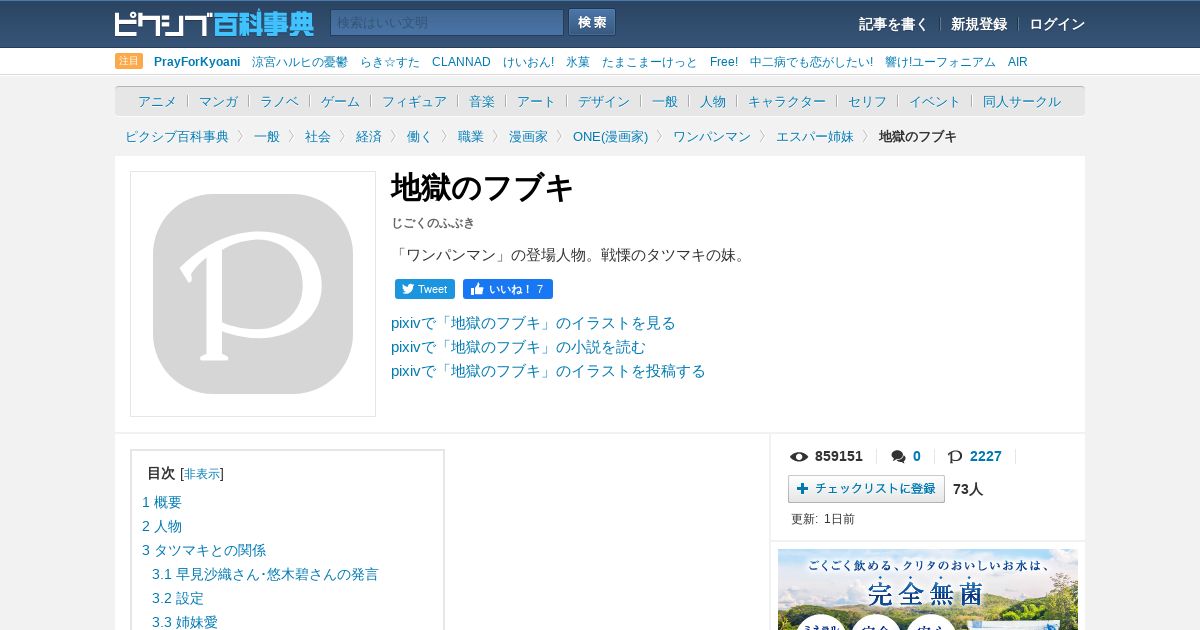Select the キャラクター category menu

pyautogui.click(x=787, y=101)
